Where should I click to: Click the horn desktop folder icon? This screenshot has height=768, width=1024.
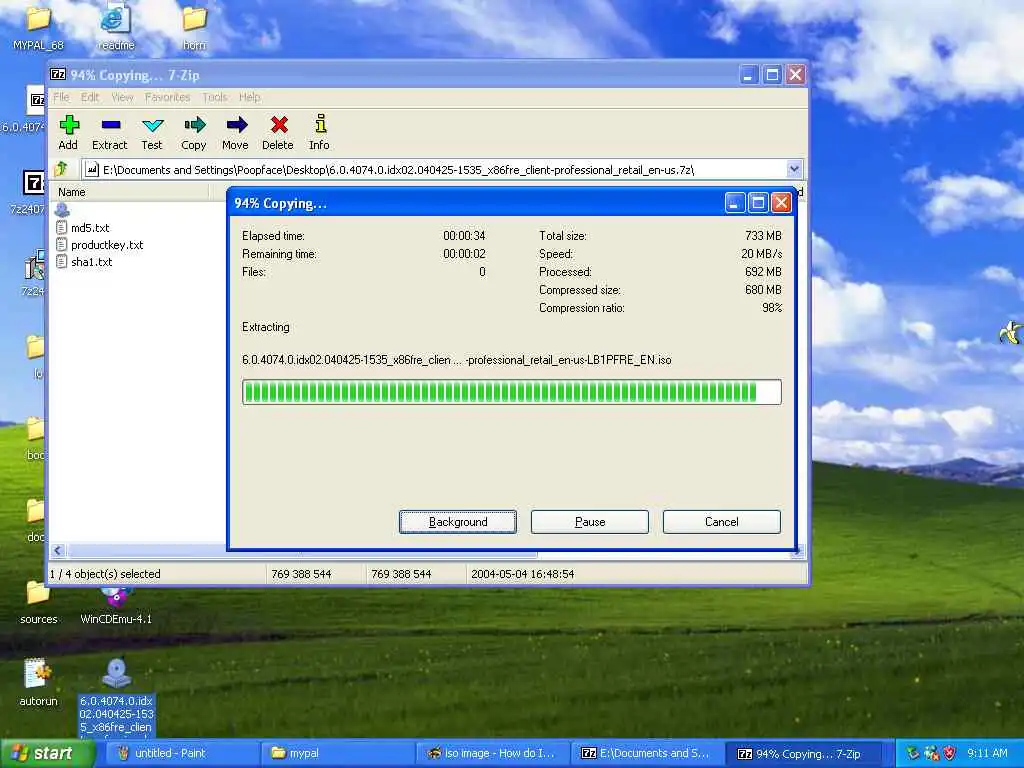(x=194, y=27)
